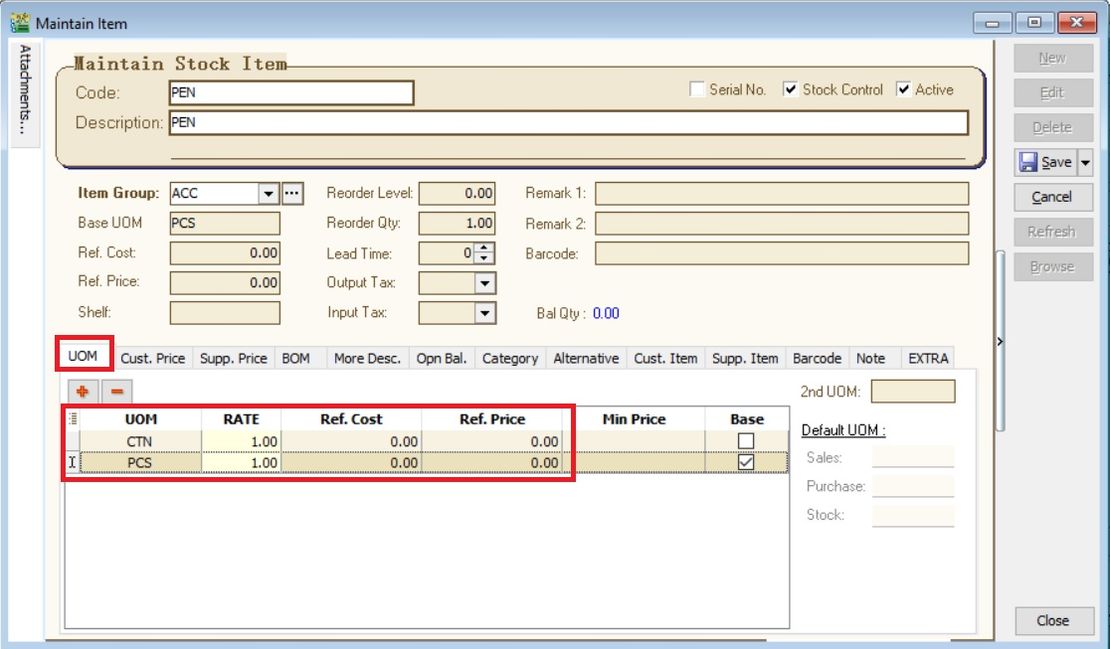The image size is (1110, 649).
Task: Click the Lead Time spinner control
Action: click(x=486, y=253)
